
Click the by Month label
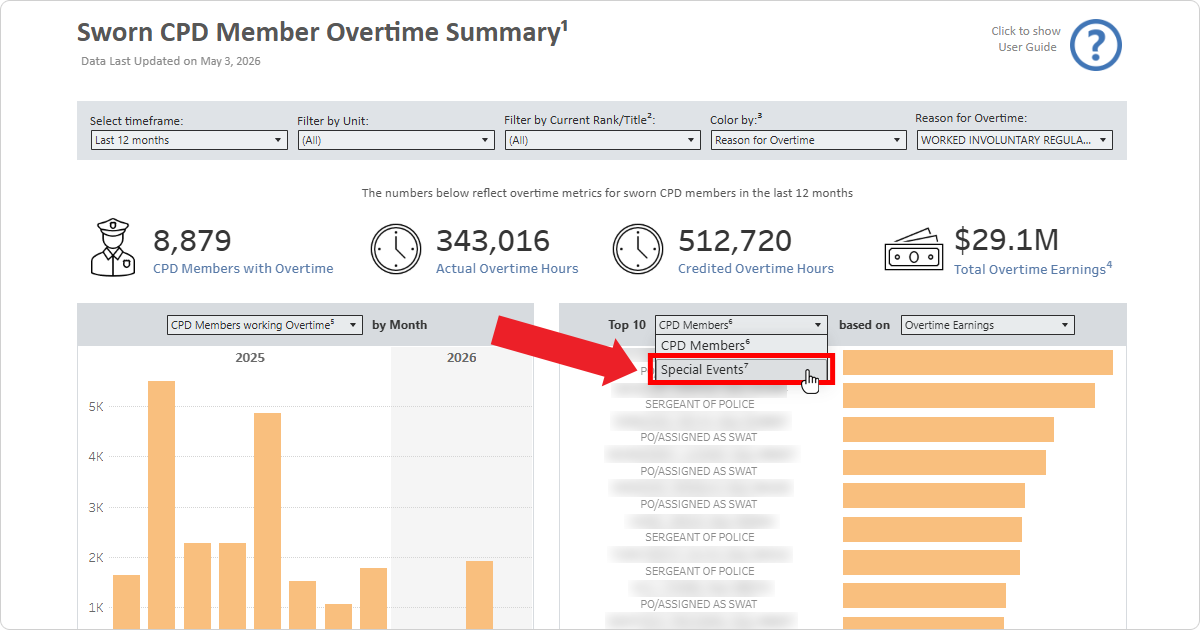(400, 325)
